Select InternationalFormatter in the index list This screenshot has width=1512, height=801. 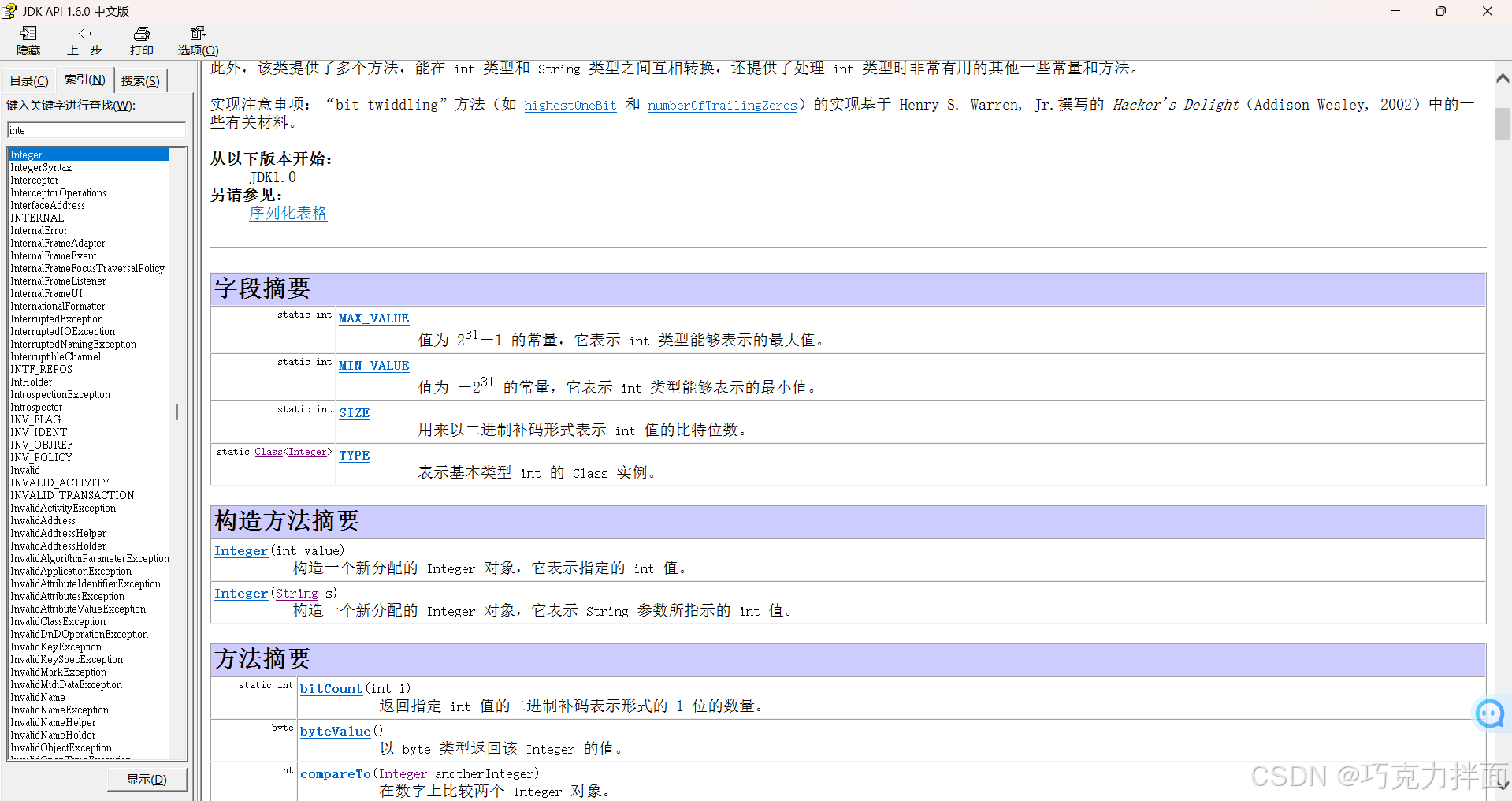pyautogui.click(x=58, y=306)
